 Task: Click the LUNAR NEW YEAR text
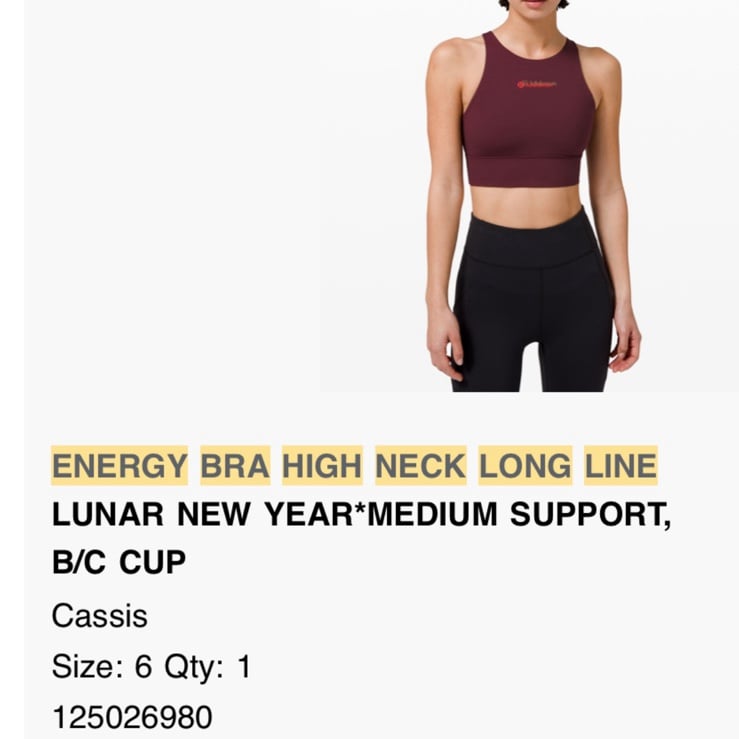pyautogui.click(x=203, y=514)
